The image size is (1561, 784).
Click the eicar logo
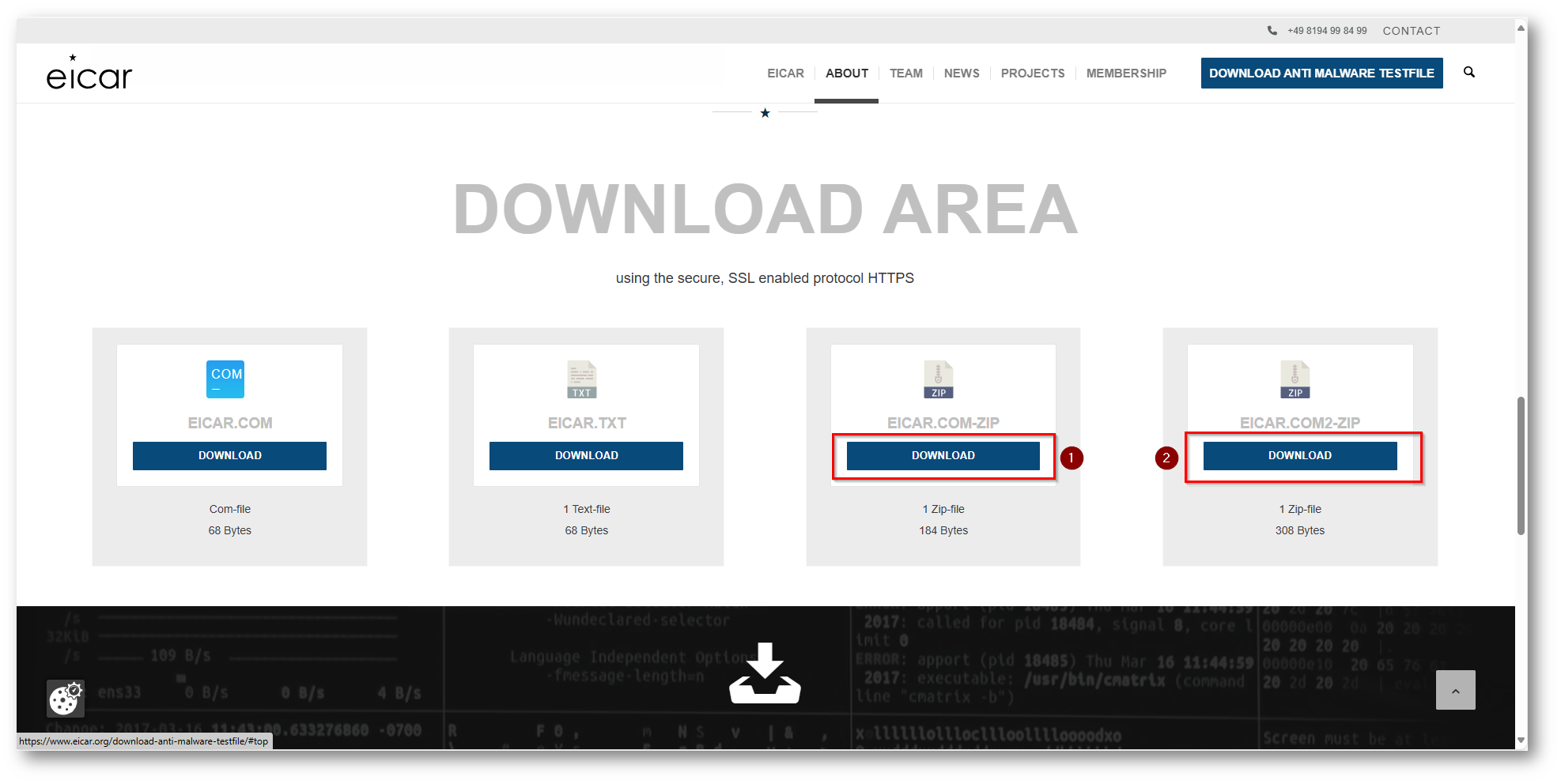(89, 73)
